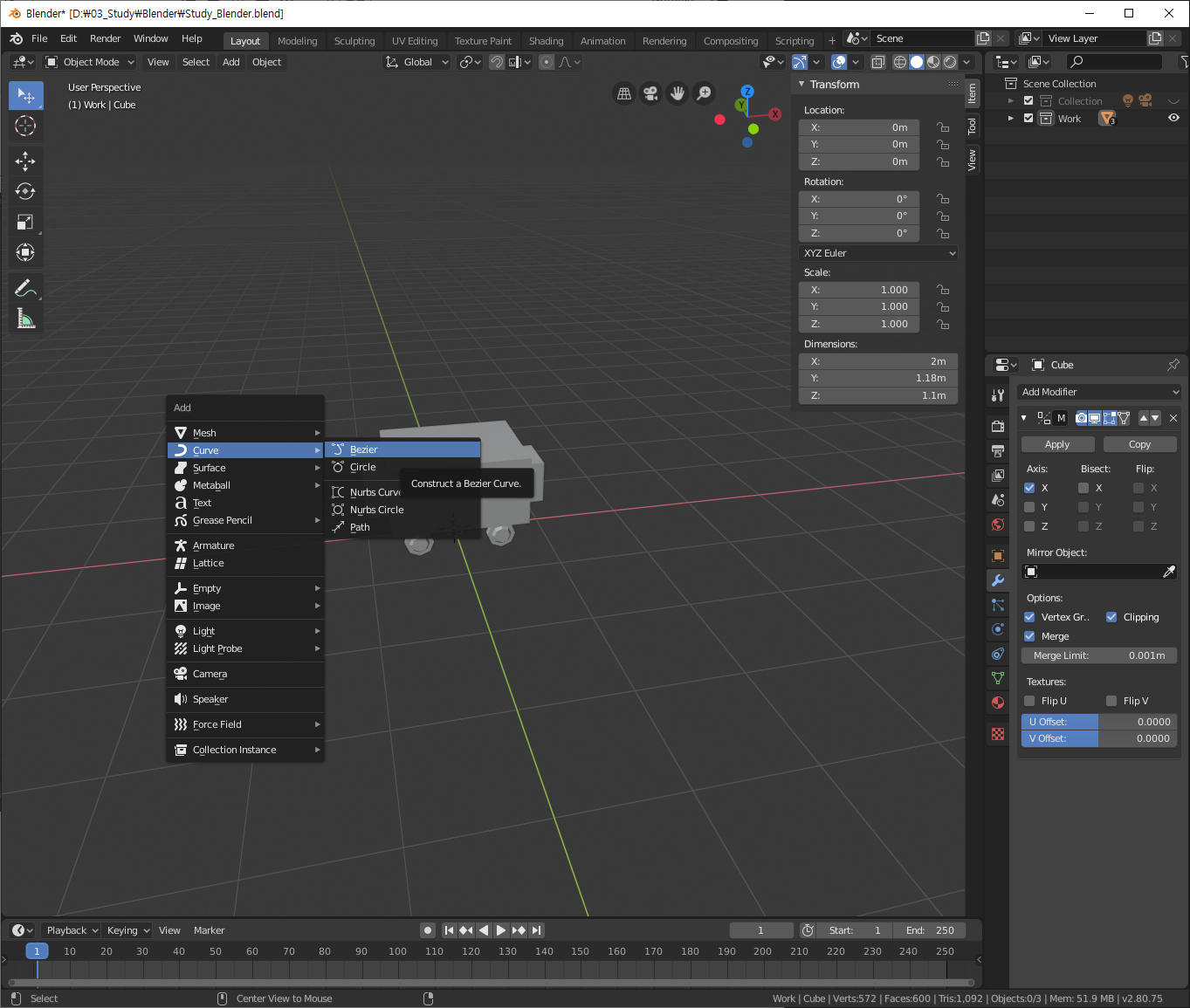Toggle X-ray display in viewport header
The width and height of the screenshot is (1190, 1008).
878,62
